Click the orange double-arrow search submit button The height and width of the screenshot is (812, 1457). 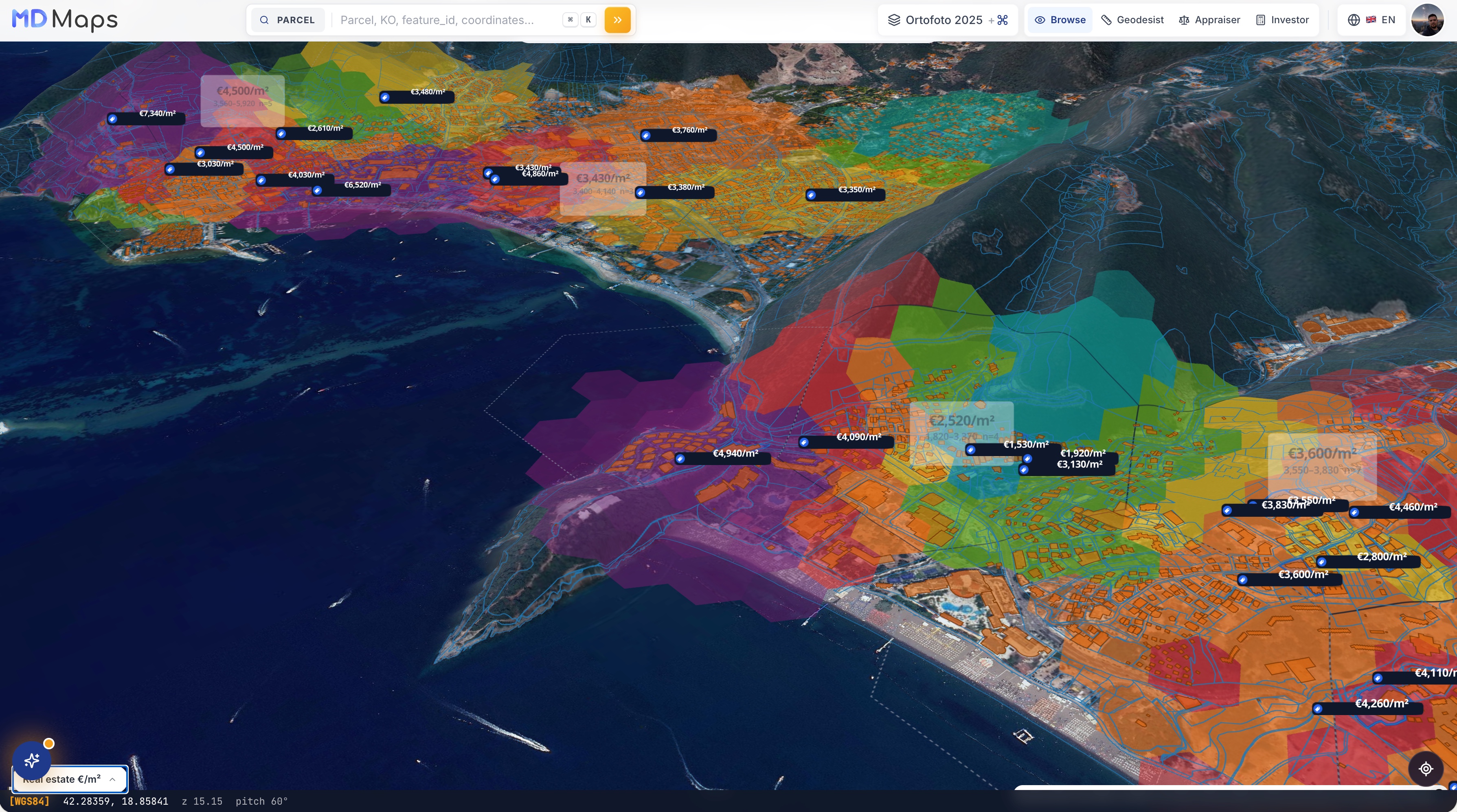tap(617, 20)
